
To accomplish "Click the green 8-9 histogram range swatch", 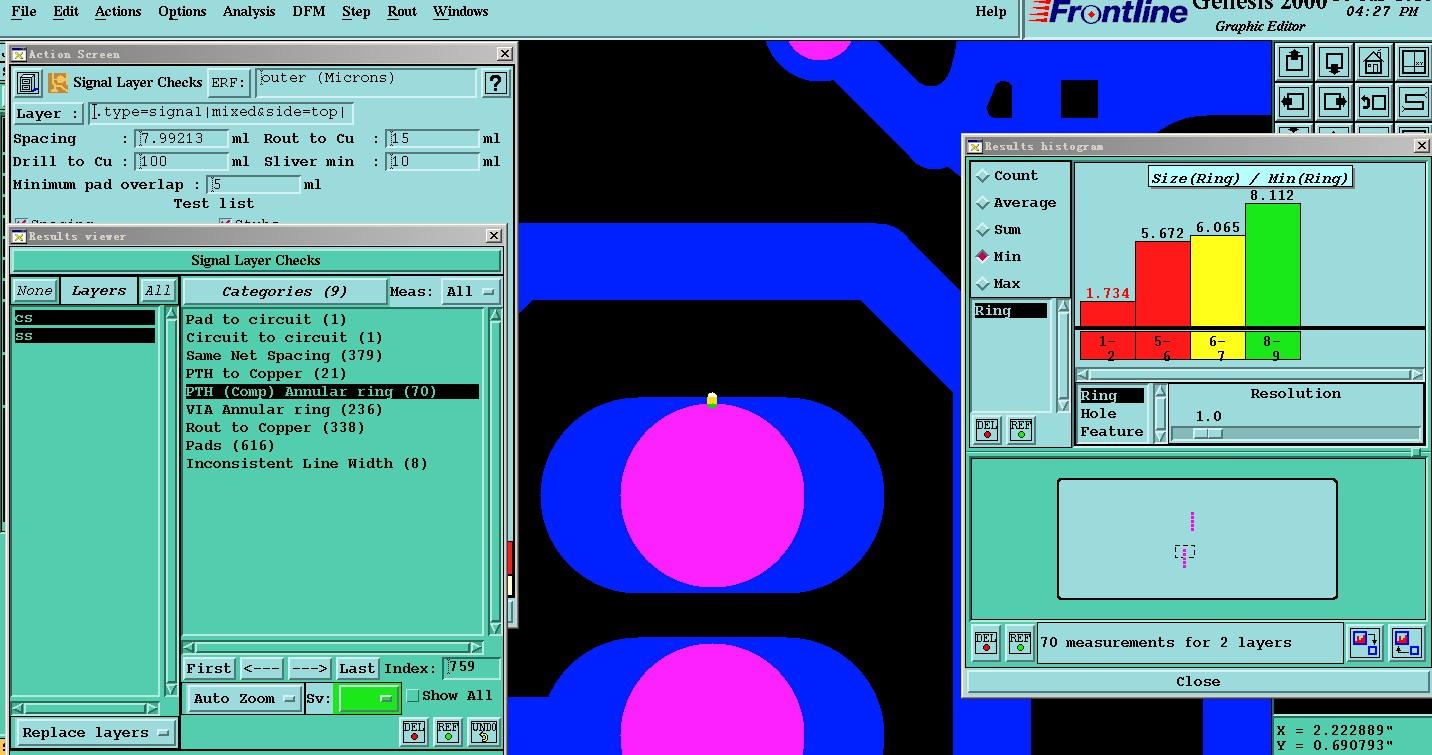I will click(1272, 346).
